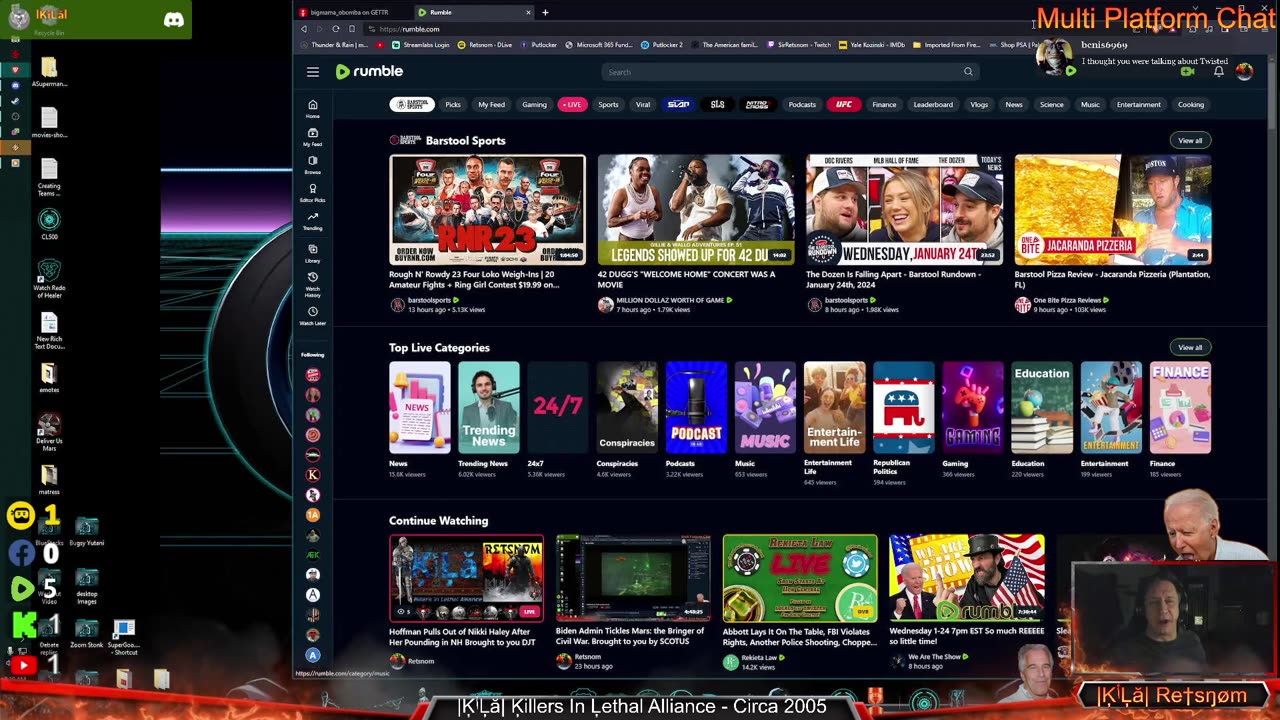The height and width of the screenshot is (720, 1280).
Task: Click the Continue Watching heading
Action: coord(439,521)
